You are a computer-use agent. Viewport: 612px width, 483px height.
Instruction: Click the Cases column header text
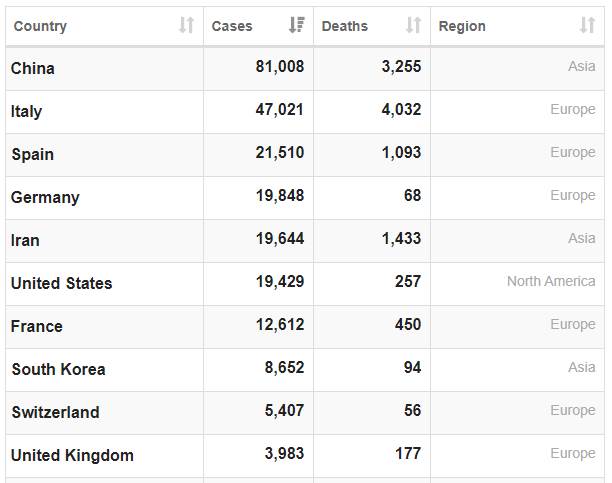tap(232, 26)
